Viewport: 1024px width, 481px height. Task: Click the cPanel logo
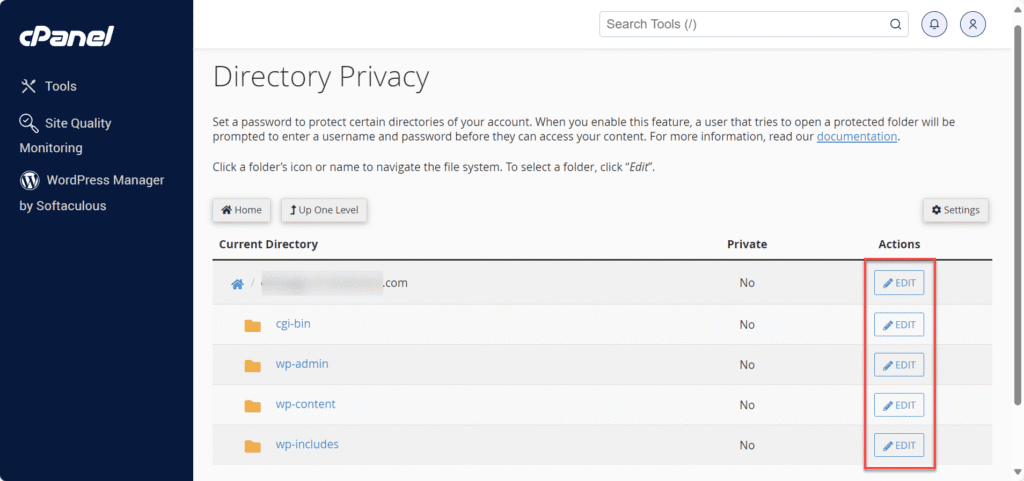tap(66, 37)
